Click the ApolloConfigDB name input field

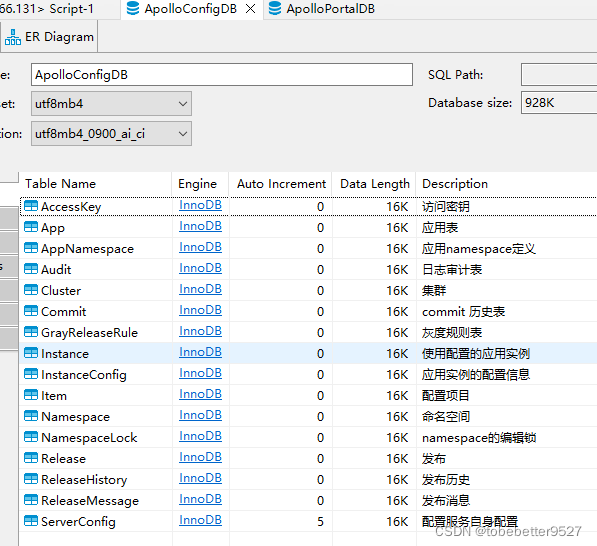[x=222, y=75]
